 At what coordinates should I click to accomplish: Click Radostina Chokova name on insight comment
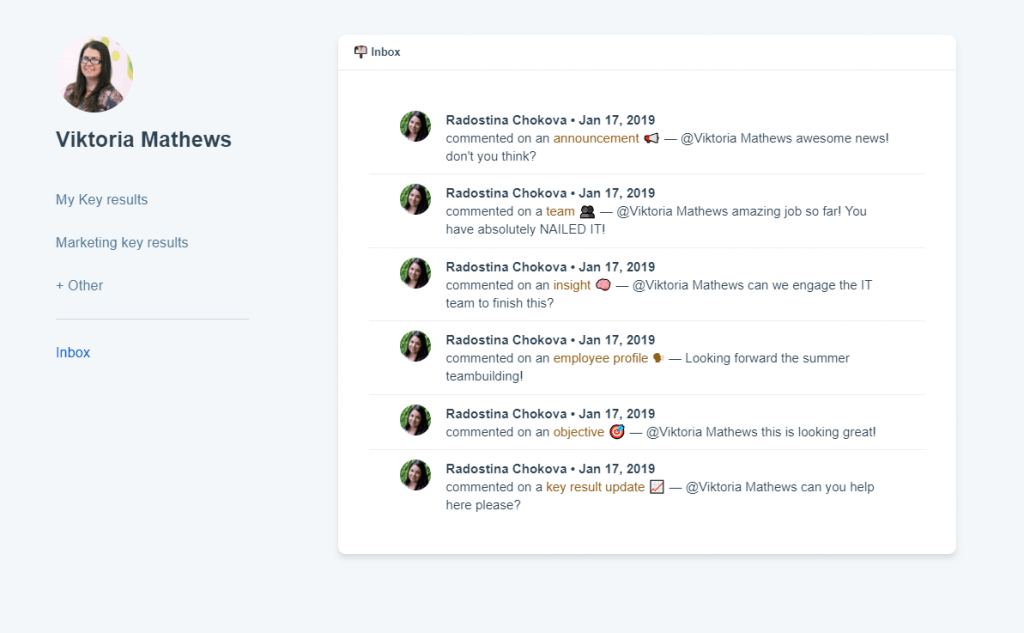coord(506,267)
